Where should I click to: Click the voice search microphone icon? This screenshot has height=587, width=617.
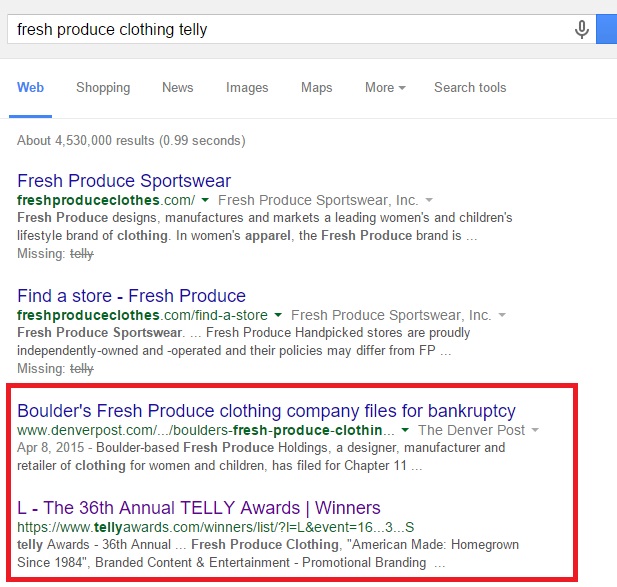click(582, 30)
